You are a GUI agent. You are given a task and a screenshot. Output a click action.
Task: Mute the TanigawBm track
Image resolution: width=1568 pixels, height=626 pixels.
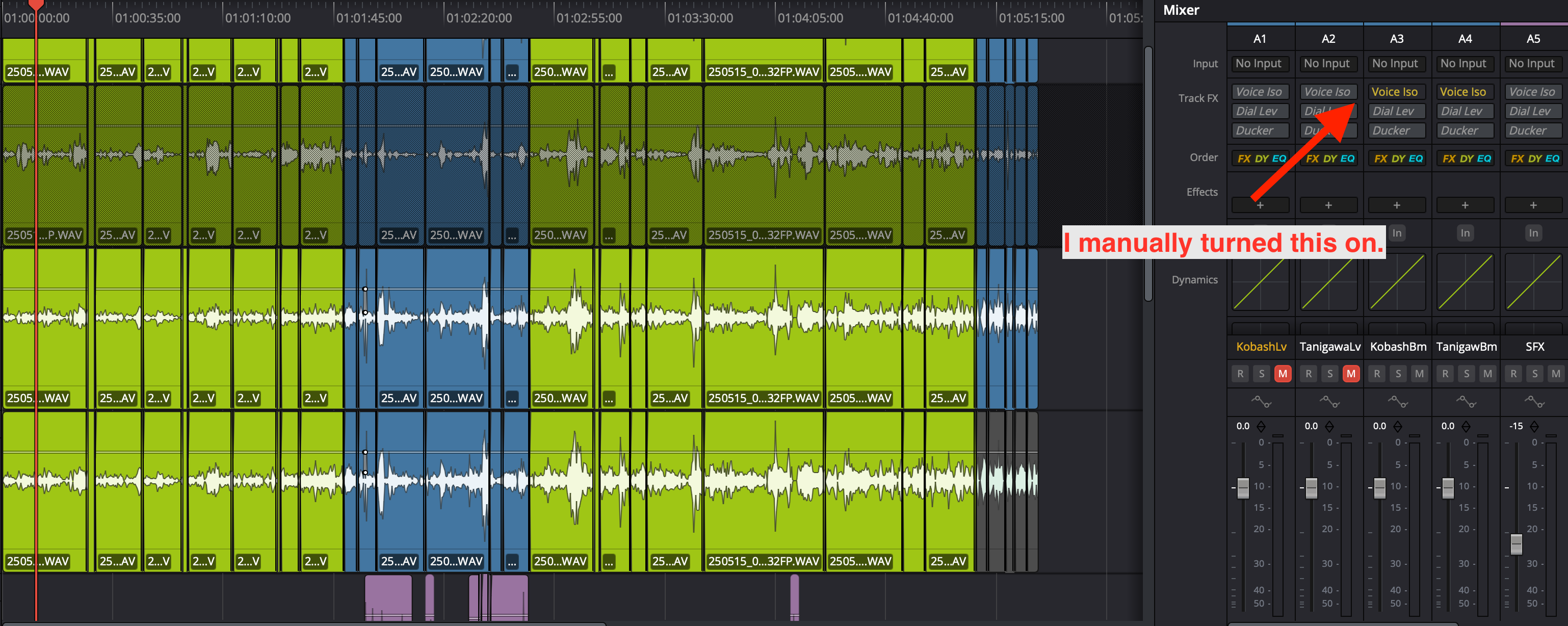[1487, 374]
